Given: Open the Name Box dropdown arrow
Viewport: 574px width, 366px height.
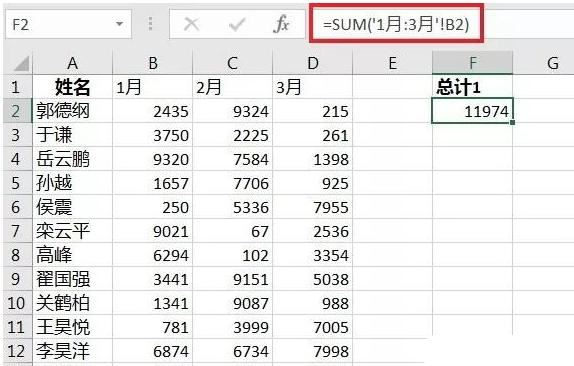Looking at the screenshot, I should coord(119,24).
